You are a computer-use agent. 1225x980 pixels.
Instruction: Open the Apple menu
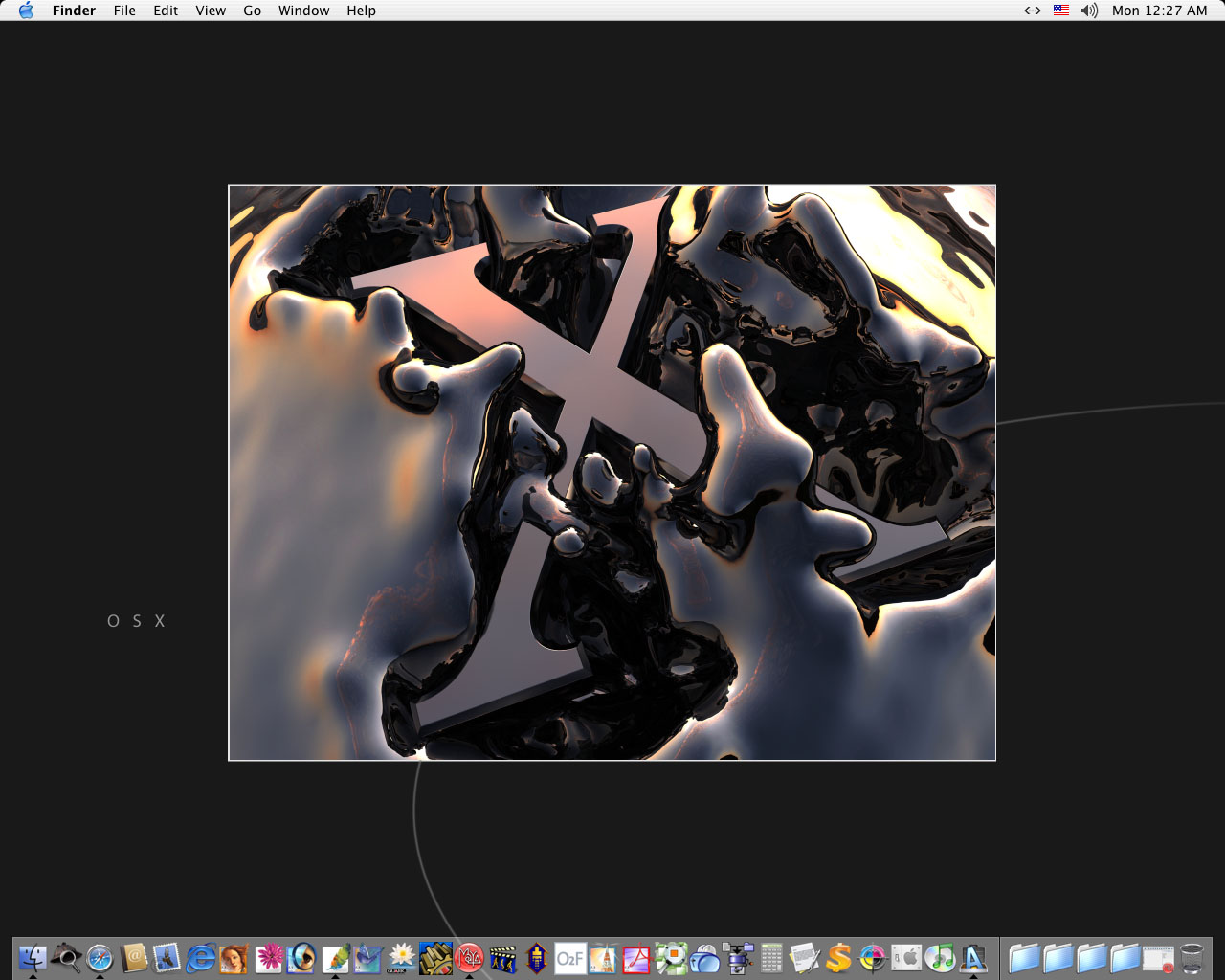(26, 11)
